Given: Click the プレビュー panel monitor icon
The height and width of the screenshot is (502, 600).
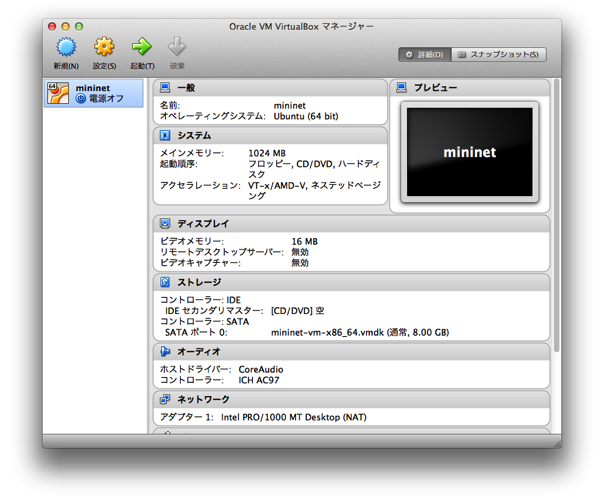Looking at the screenshot, I should pyautogui.click(x=402, y=88).
